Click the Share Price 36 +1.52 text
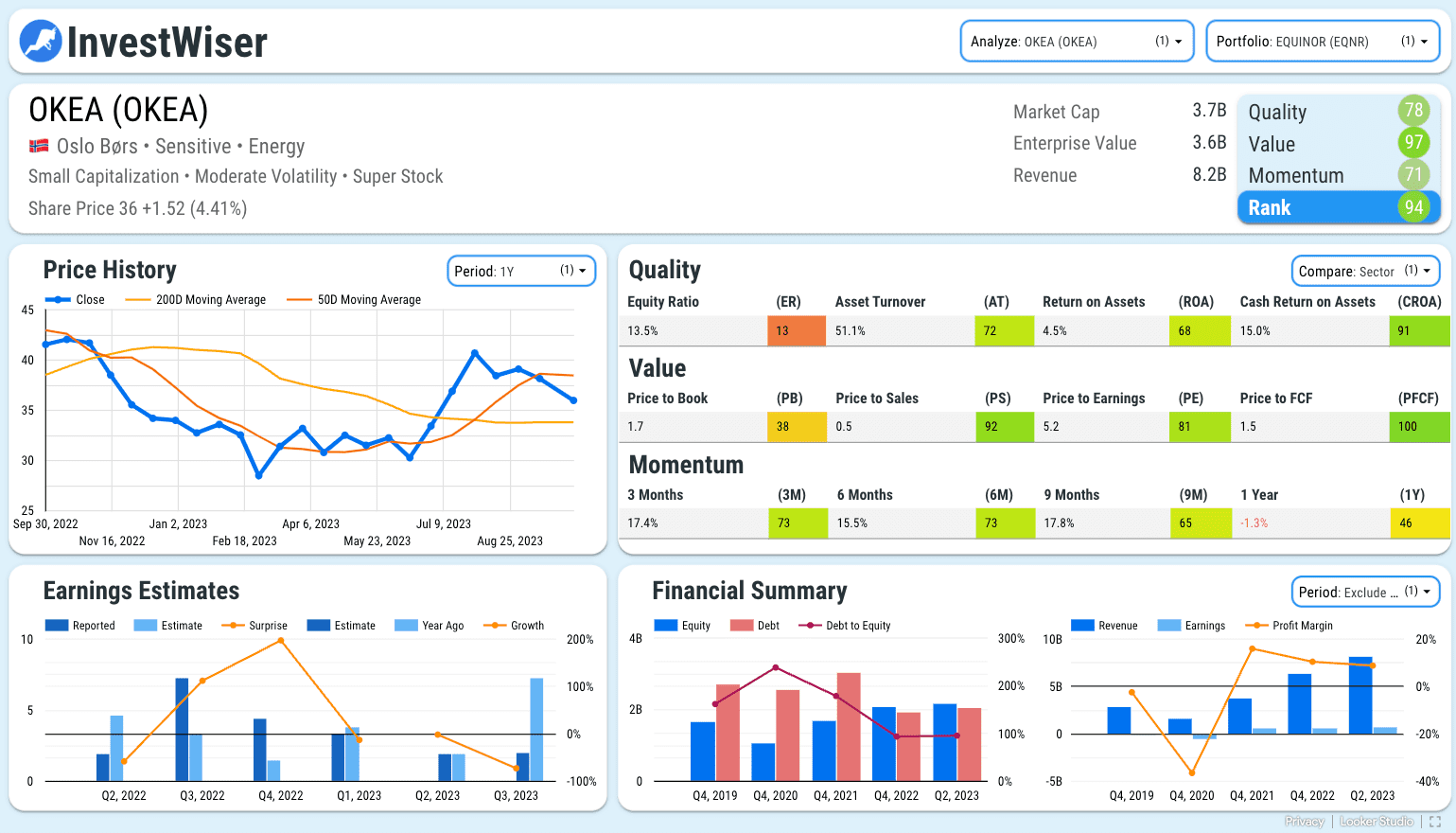This screenshot has height=833, width=1456. pos(137,208)
